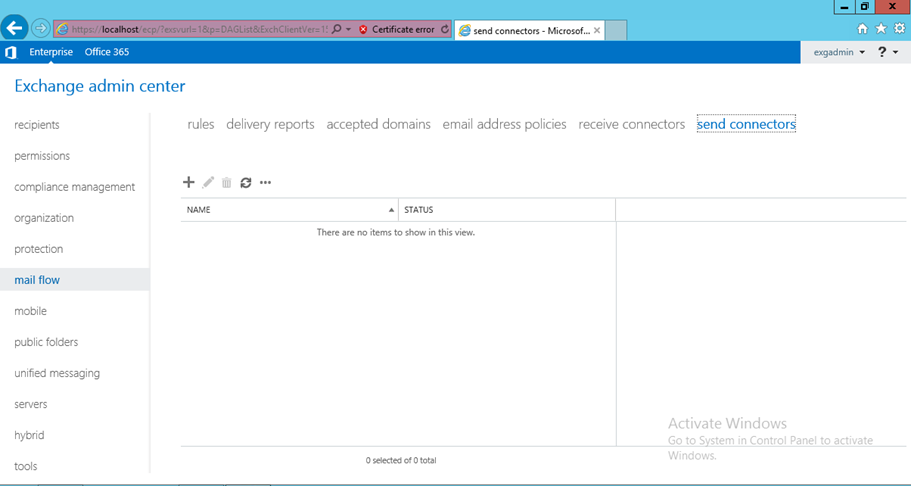Click the Exchange admin center title
This screenshot has width=911, height=486.
click(x=100, y=86)
